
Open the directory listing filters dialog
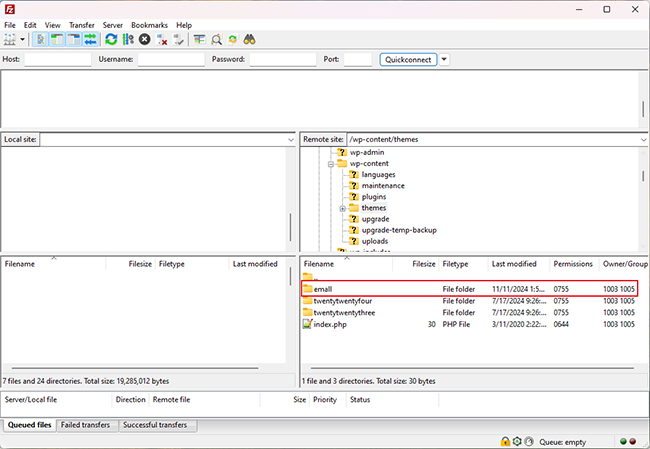[x=199, y=39]
